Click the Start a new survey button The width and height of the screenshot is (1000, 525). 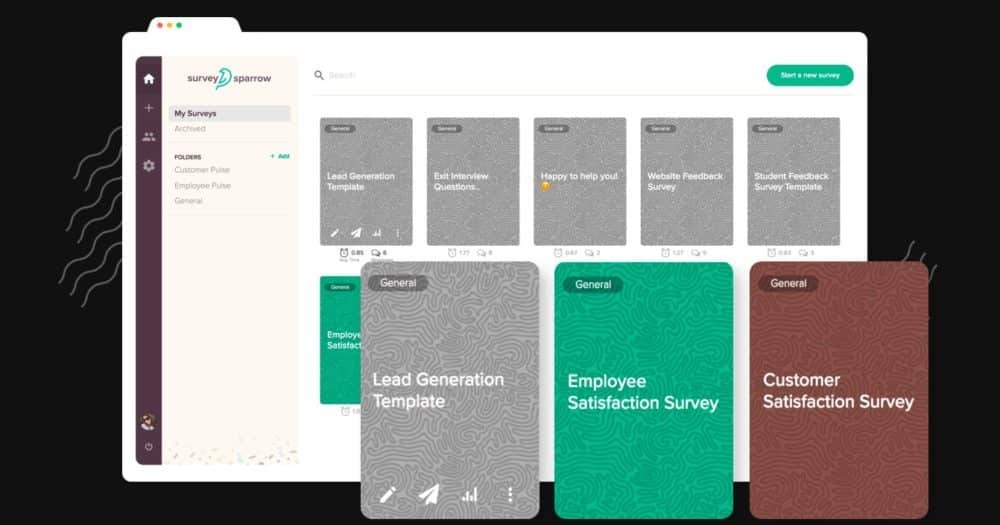pyautogui.click(x=810, y=75)
